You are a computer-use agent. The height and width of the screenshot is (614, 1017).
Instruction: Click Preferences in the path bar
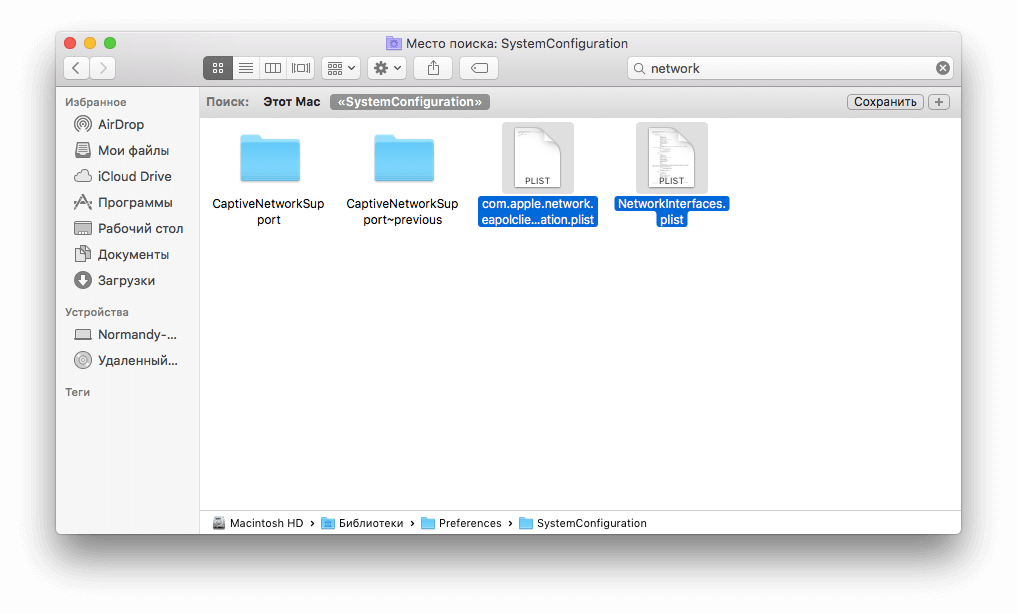coord(461,523)
